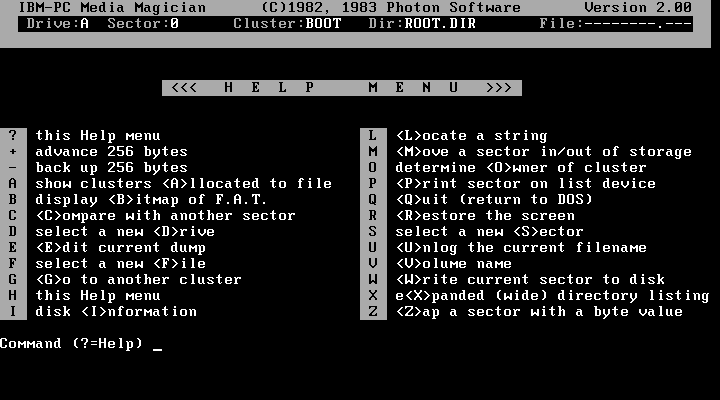Click '<V>olume name' entry
The width and height of the screenshot is (720, 400).
454,264
